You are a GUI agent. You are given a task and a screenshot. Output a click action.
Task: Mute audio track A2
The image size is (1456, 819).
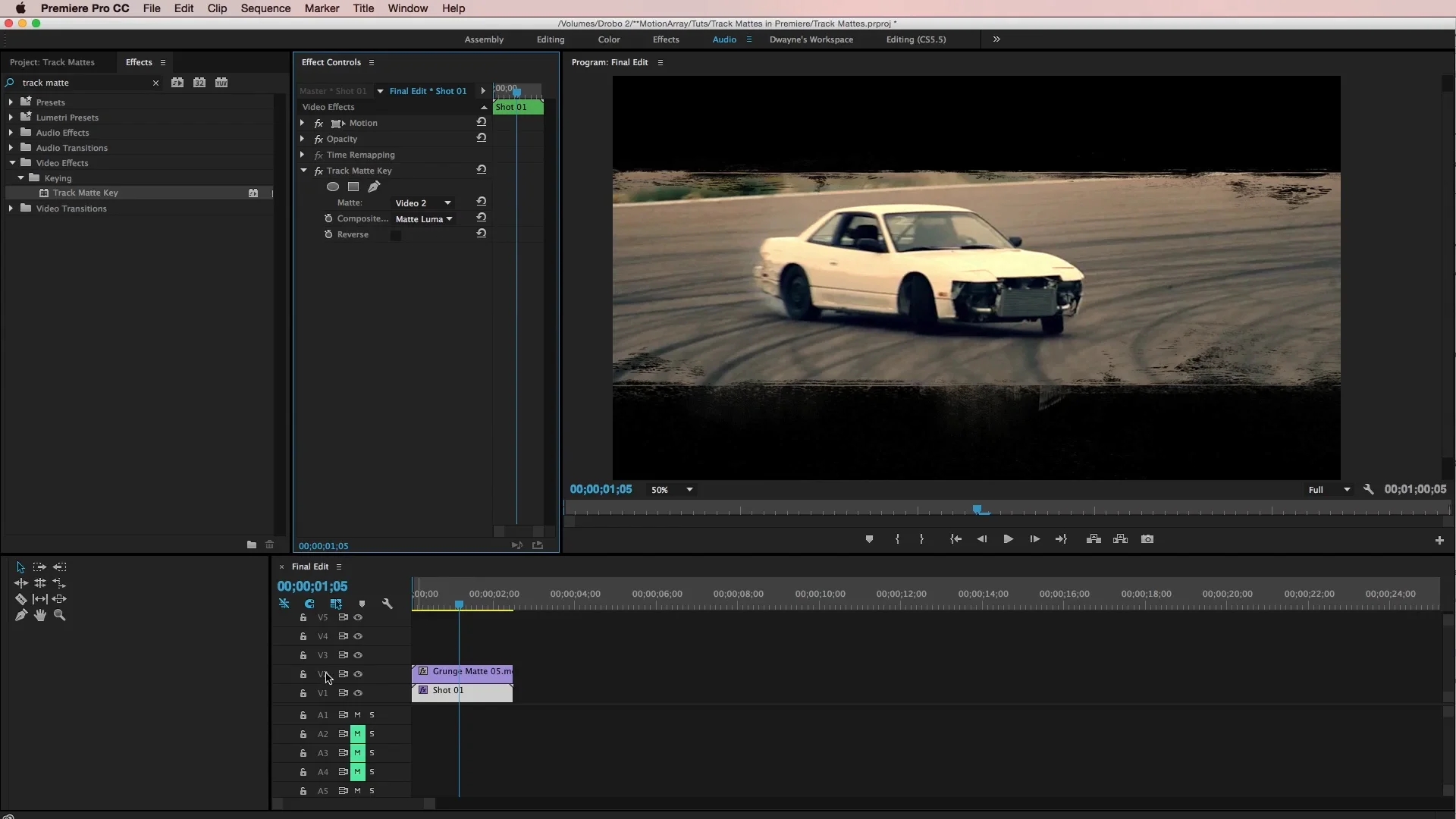coord(357,733)
